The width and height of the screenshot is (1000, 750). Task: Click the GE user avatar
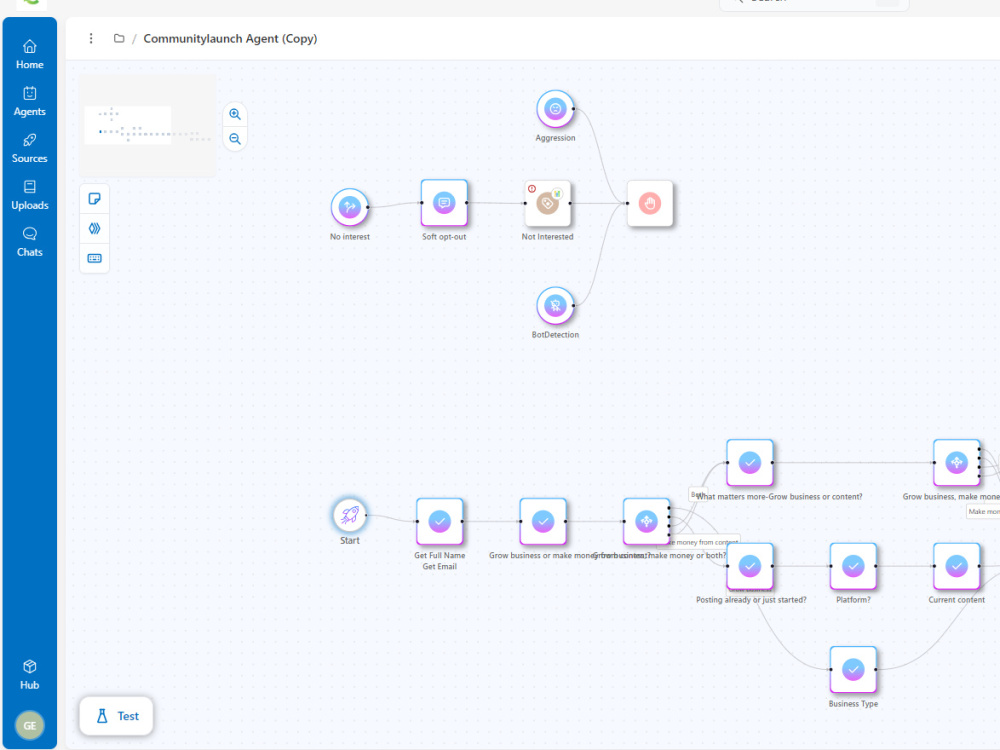pyautogui.click(x=29, y=725)
